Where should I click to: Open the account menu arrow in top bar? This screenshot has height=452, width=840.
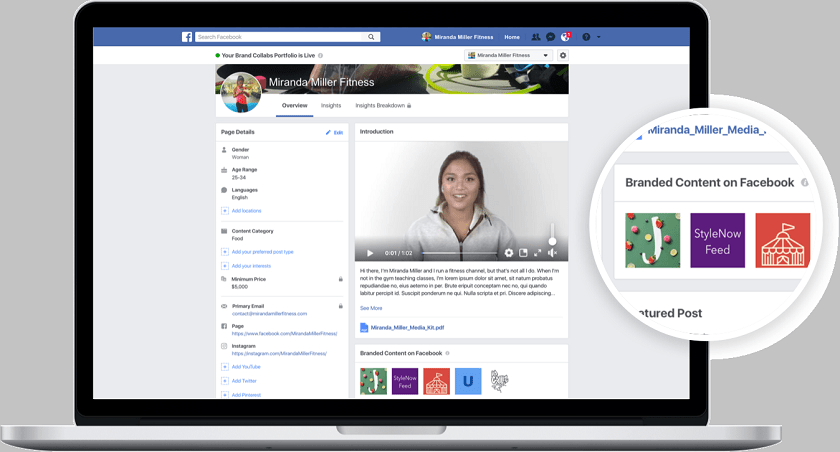(598, 37)
